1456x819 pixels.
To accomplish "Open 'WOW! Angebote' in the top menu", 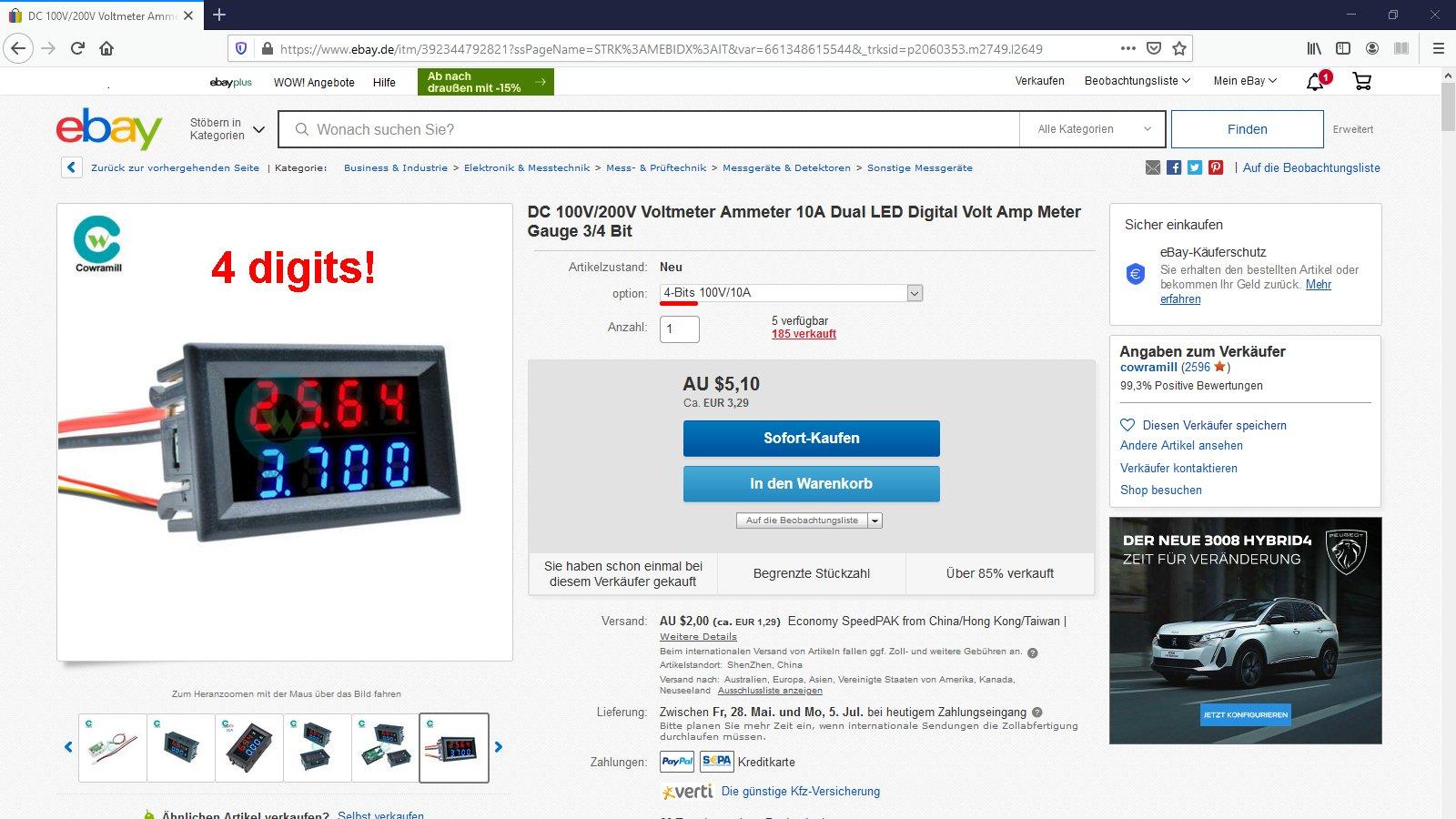I will (314, 82).
